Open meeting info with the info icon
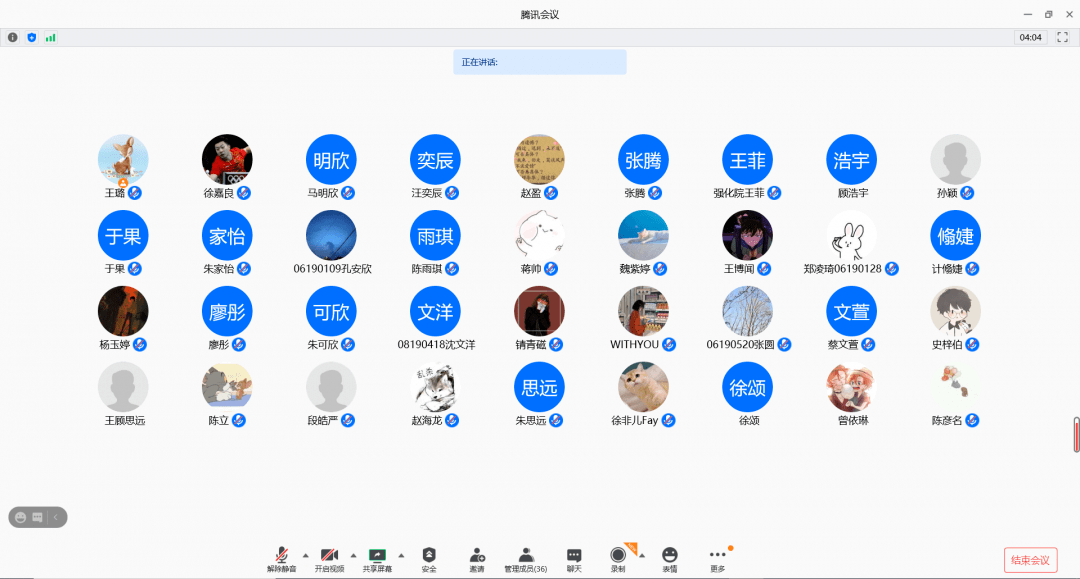Screen dimensions: 1080x579 tap(12, 37)
